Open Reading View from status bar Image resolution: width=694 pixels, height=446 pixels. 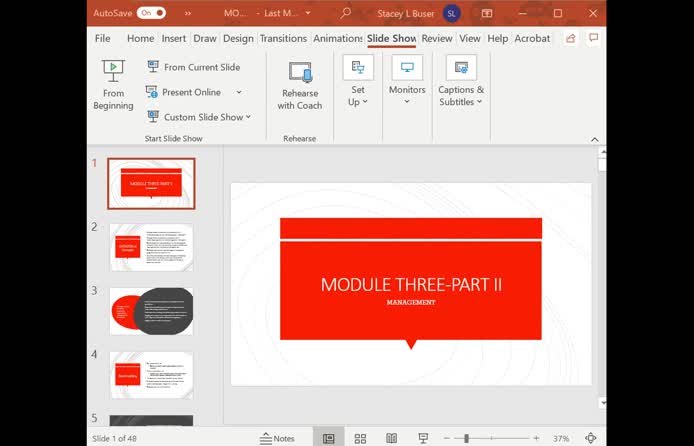click(392, 438)
